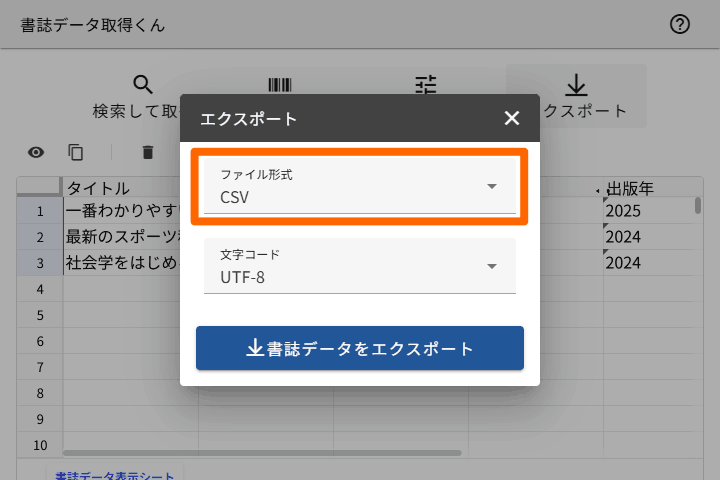This screenshot has width=720, height=480.
Task: Open the ファイル形式 CSV dropdown
Action: (x=360, y=187)
